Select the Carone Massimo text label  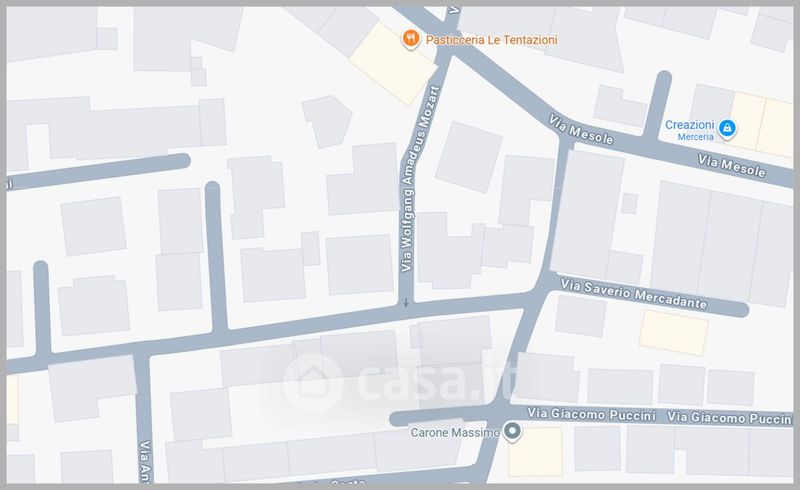(455, 433)
